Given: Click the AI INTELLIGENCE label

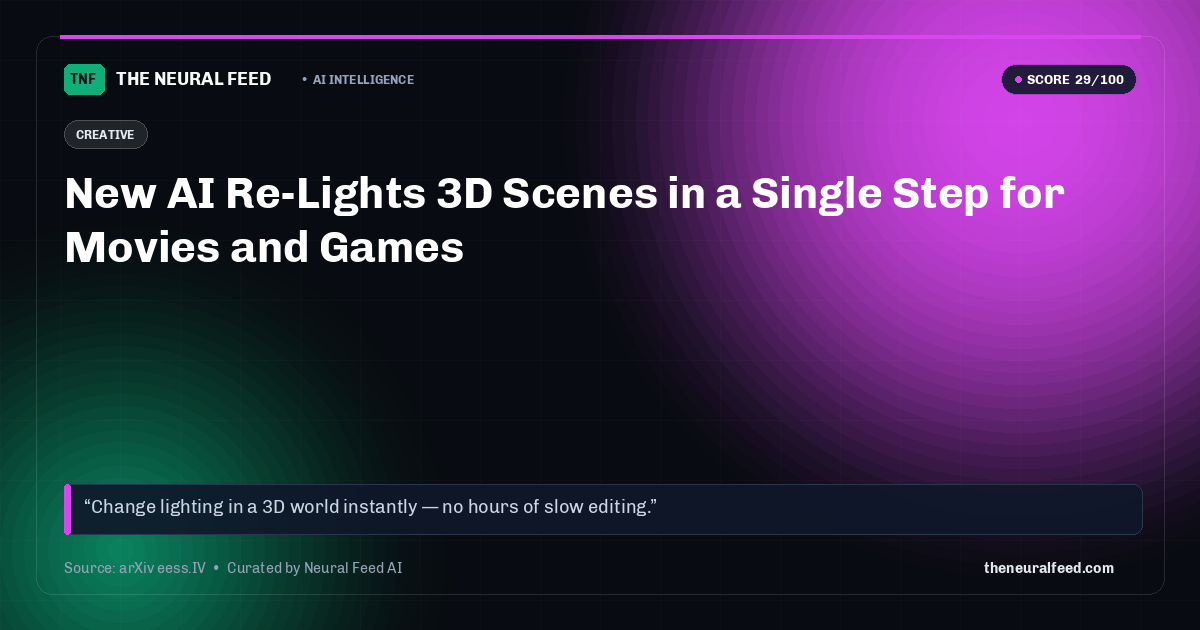Looking at the screenshot, I should pos(363,80).
